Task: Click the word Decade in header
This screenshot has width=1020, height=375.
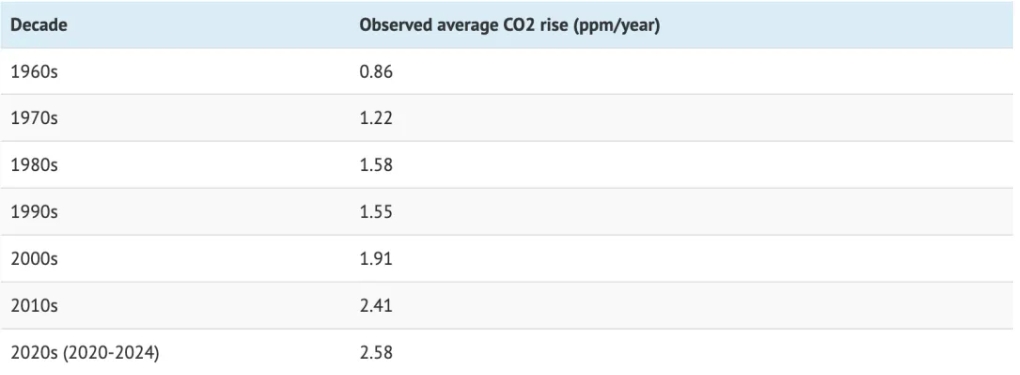Action: (x=39, y=25)
